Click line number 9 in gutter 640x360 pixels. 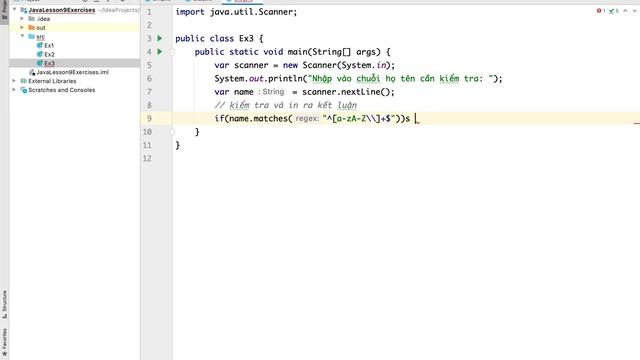click(x=149, y=118)
